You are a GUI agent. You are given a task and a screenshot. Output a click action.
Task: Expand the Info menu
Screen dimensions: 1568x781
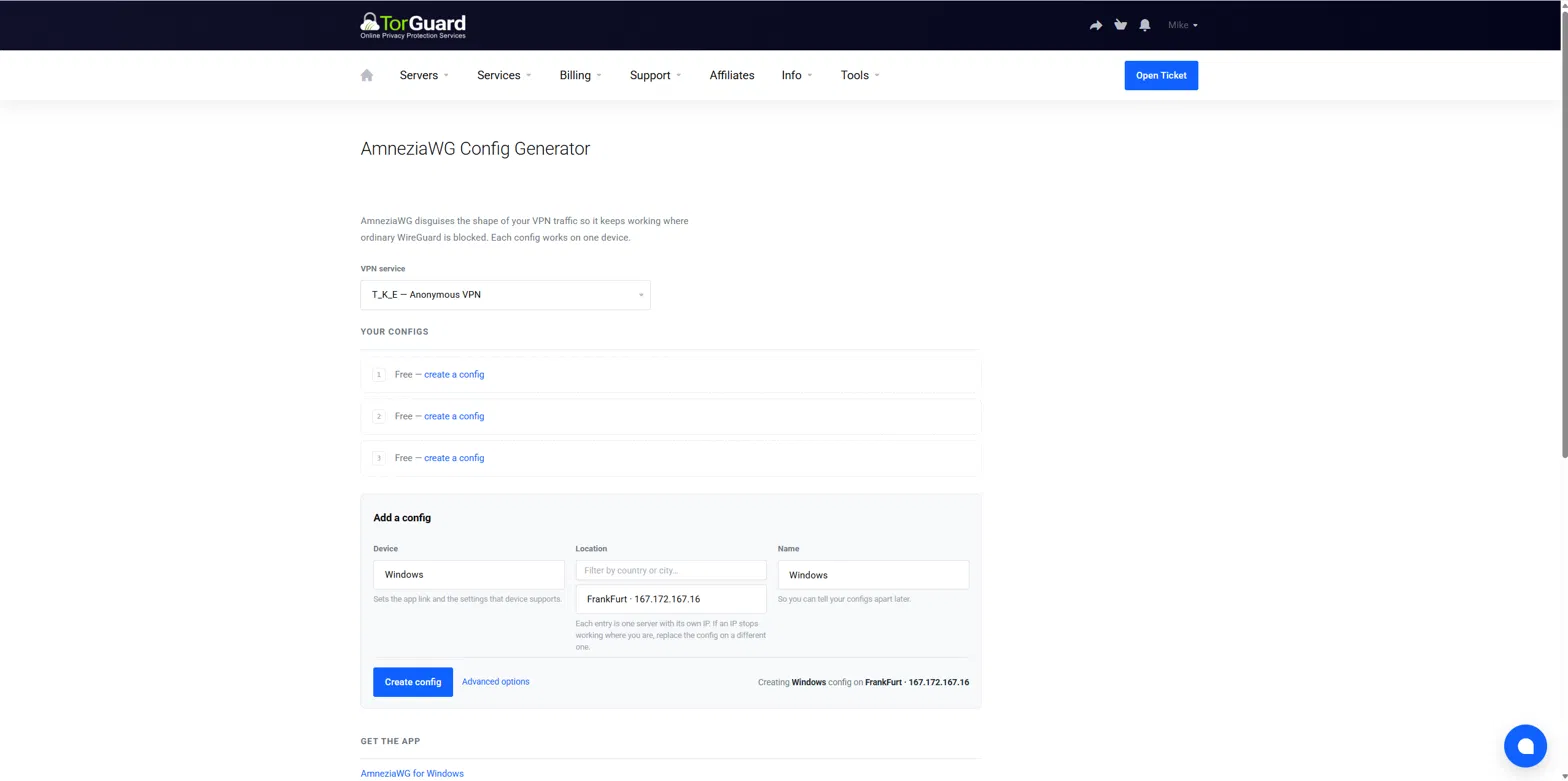click(797, 75)
